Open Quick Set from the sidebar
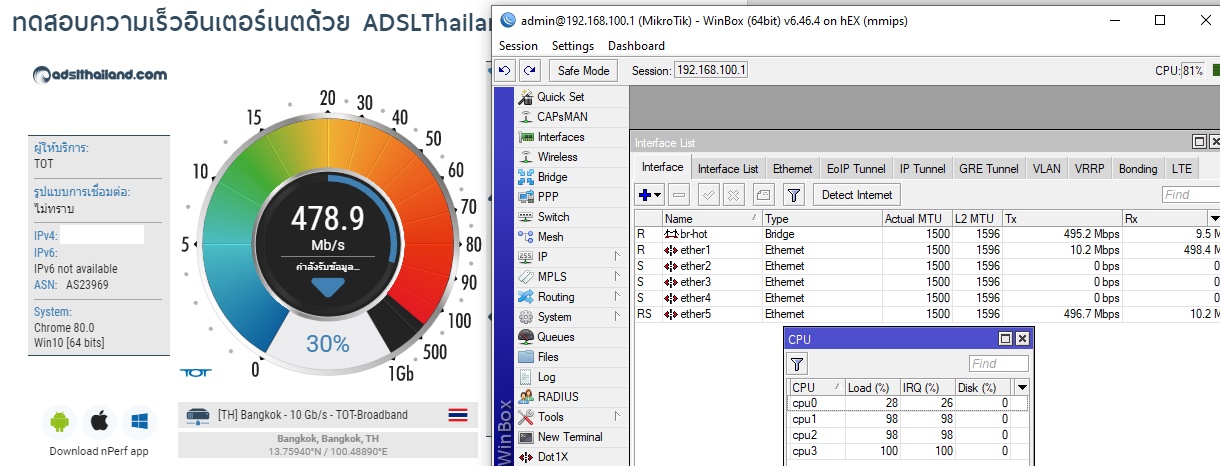The height and width of the screenshot is (466, 1220). pyautogui.click(x=560, y=97)
